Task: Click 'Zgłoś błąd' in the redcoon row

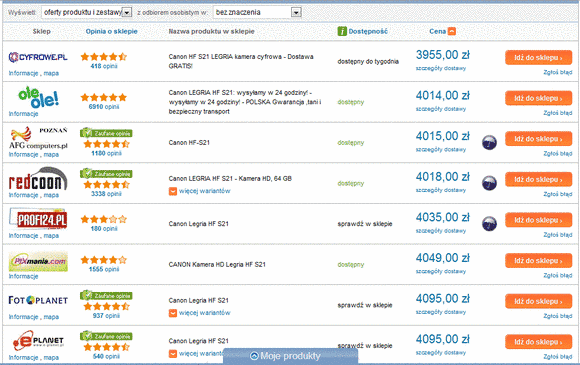Action: coord(558,194)
